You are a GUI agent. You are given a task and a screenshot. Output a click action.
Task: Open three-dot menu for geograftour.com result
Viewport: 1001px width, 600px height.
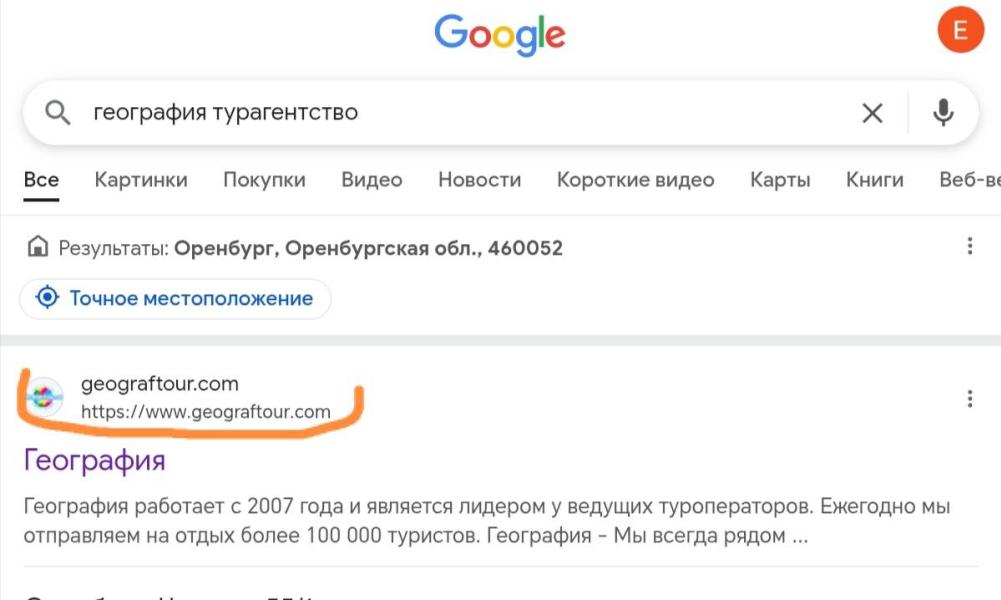point(970,399)
